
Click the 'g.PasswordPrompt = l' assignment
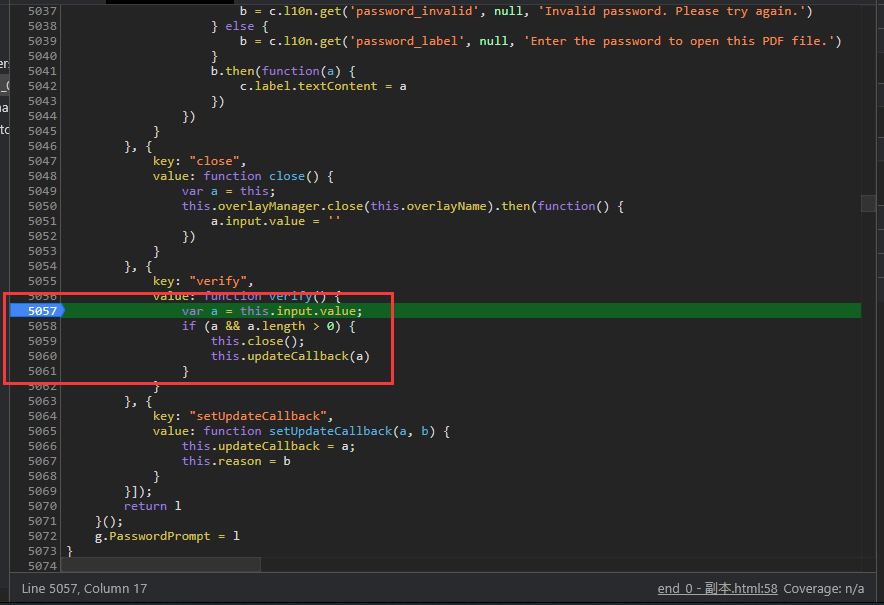tap(167, 536)
